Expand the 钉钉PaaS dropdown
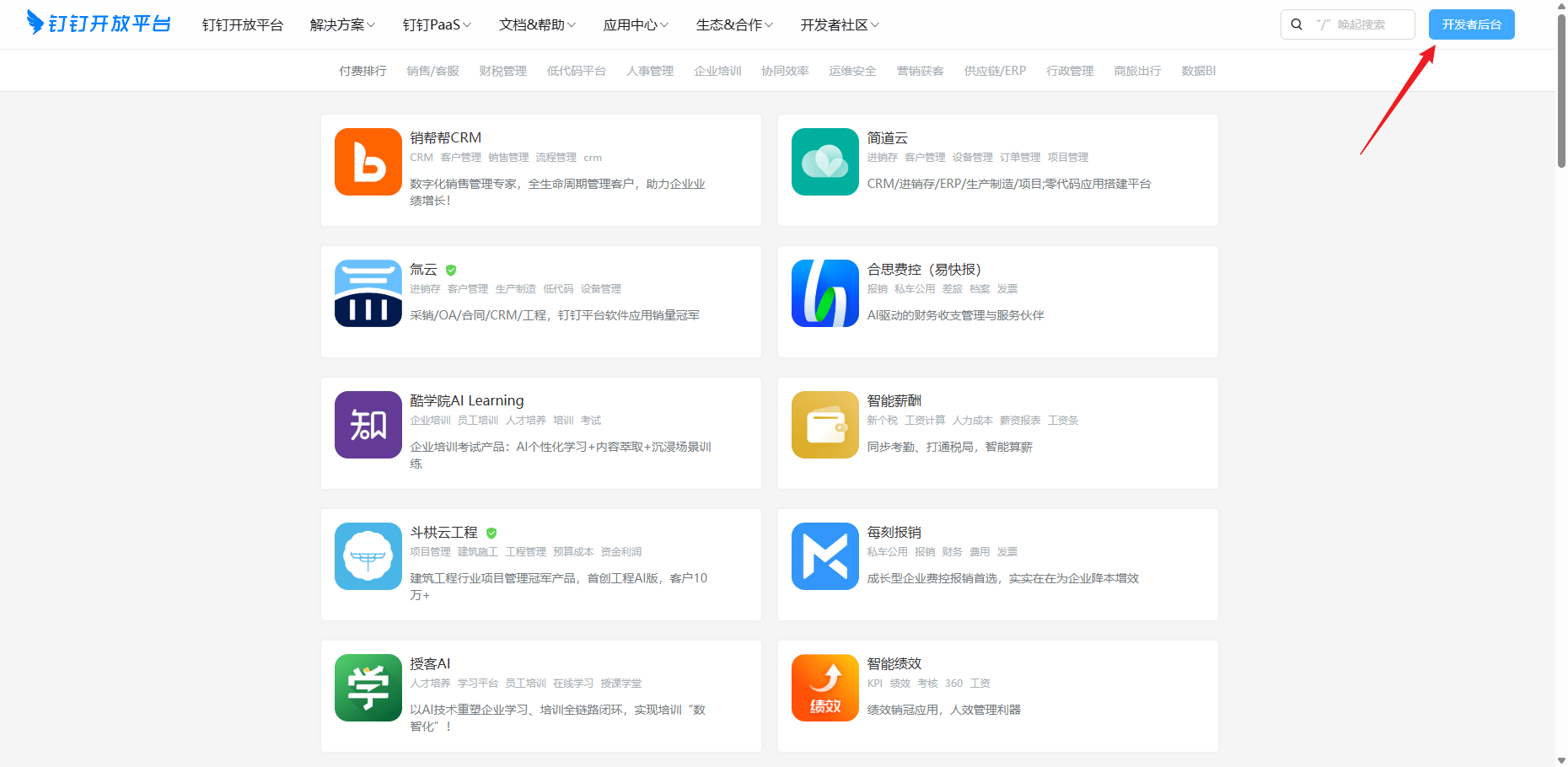1568x767 pixels. pyautogui.click(x=437, y=25)
